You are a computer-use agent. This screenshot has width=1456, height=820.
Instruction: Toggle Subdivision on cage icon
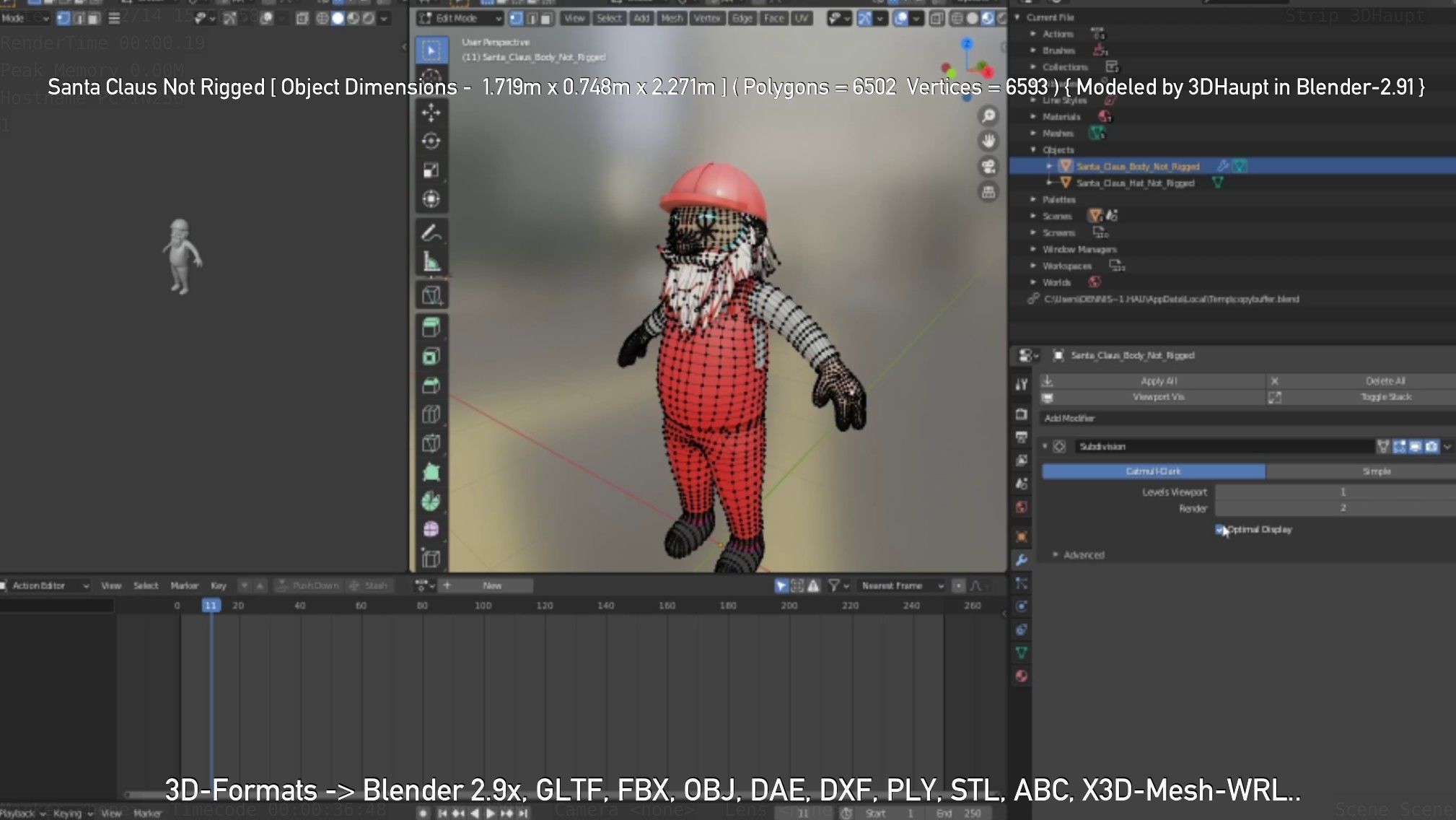tap(1383, 447)
